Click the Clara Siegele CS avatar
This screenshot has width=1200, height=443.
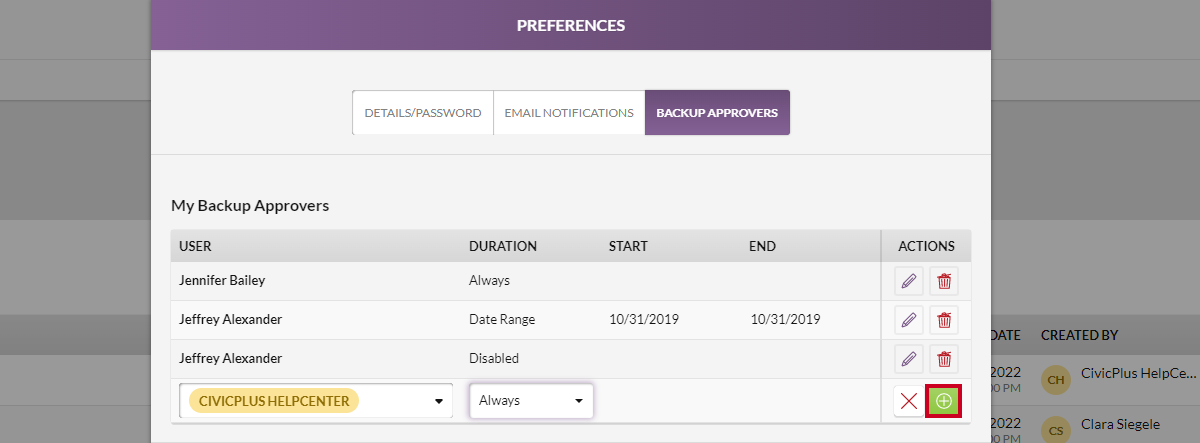(1056, 430)
